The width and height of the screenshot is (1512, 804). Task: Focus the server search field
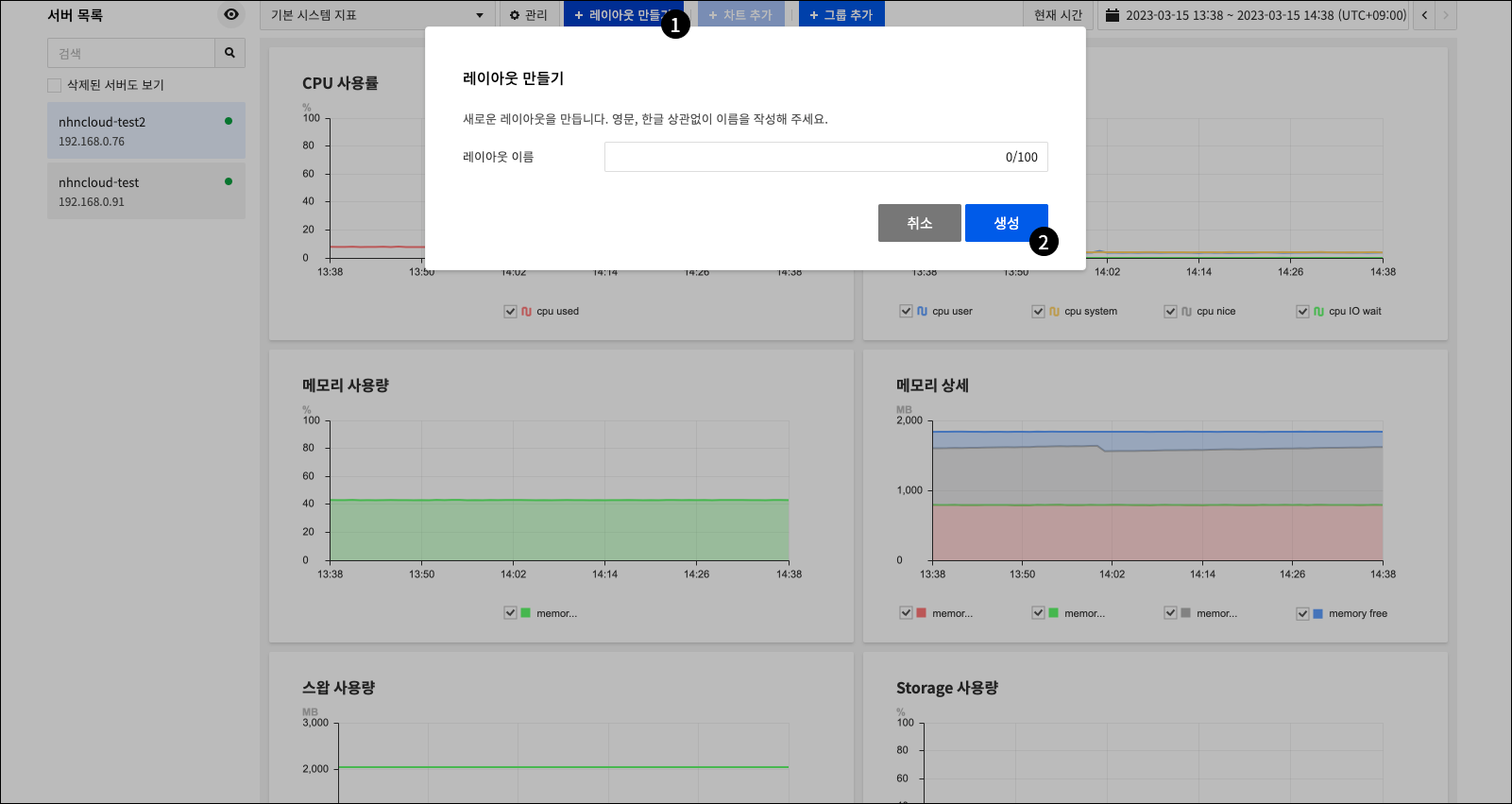click(131, 53)
